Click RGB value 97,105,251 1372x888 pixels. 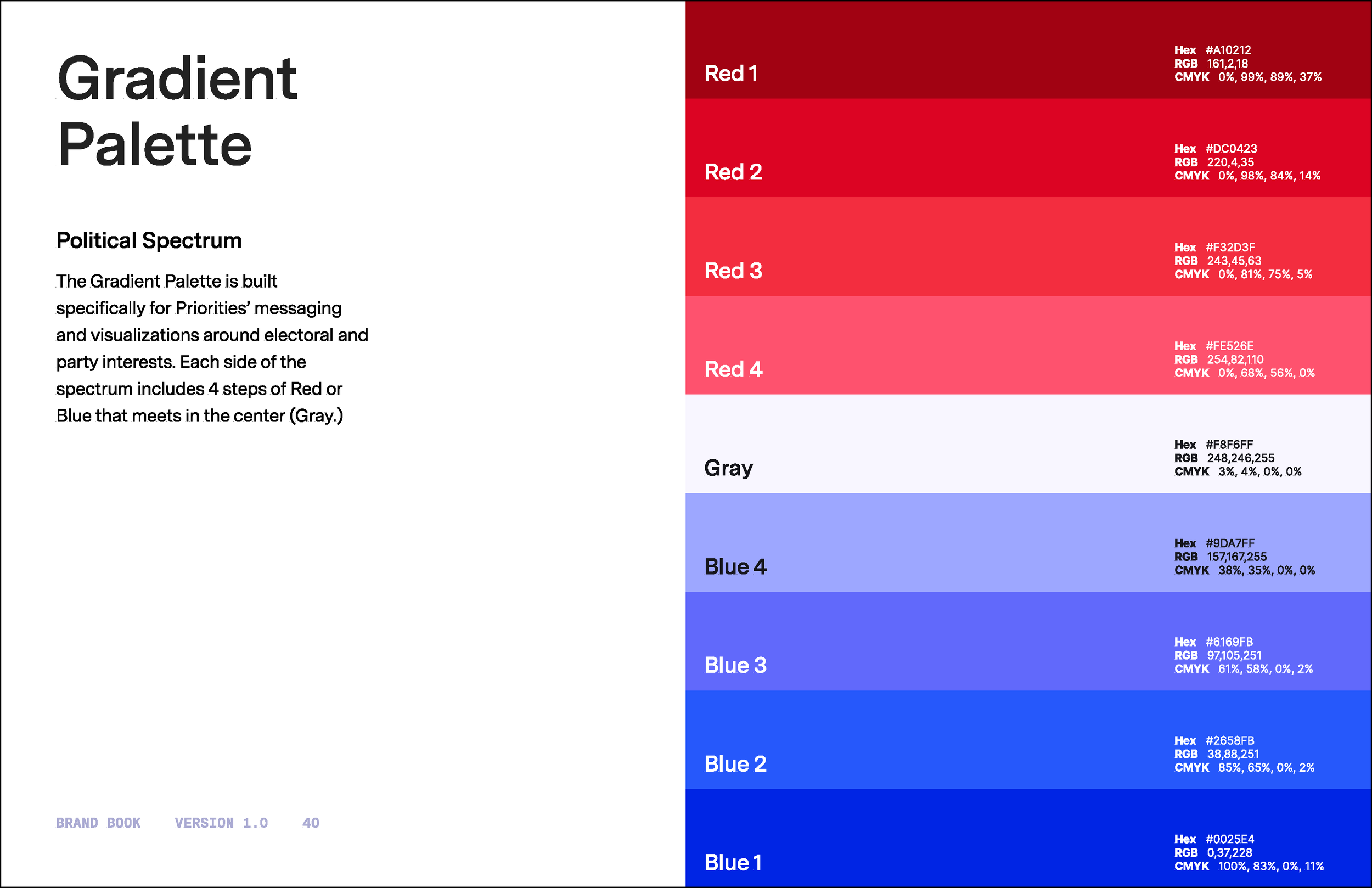pyautogui.click(x=1234, y=656)
